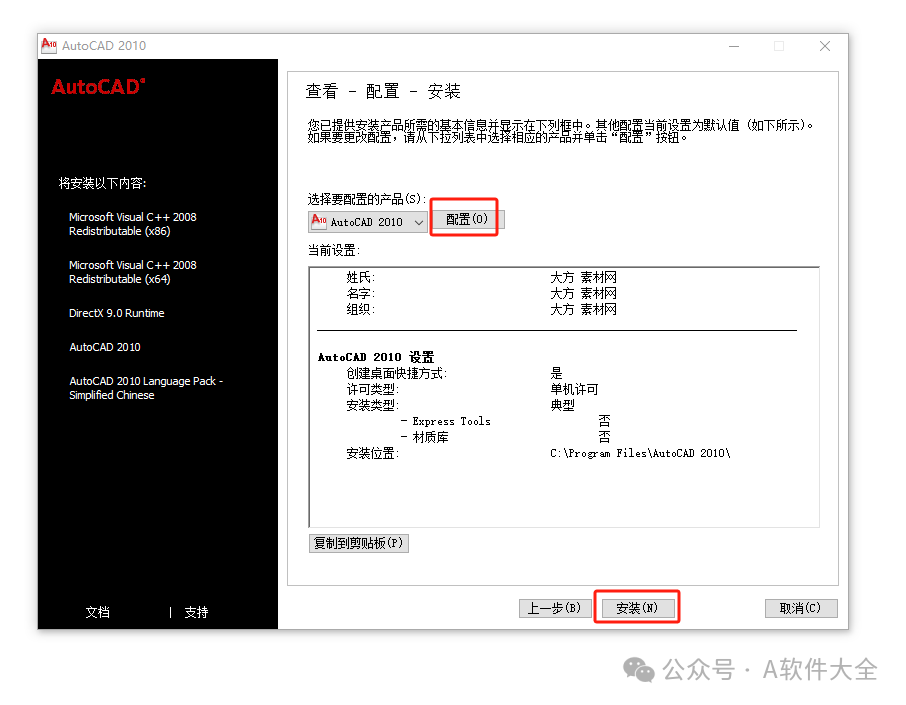Click the 安装类型 setting row

coord(460,406)
